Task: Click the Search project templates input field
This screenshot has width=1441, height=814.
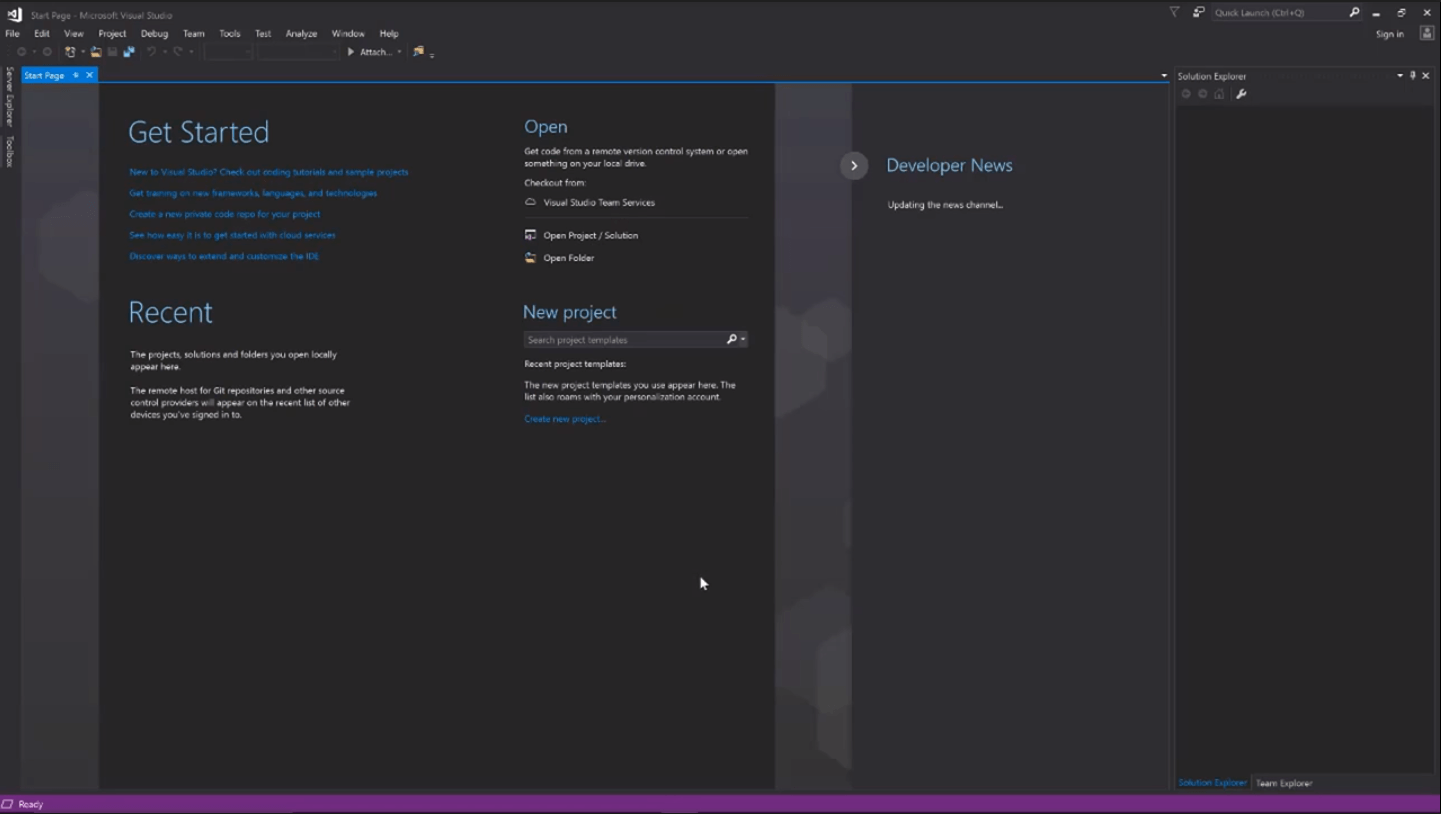Action: point(620,339)
